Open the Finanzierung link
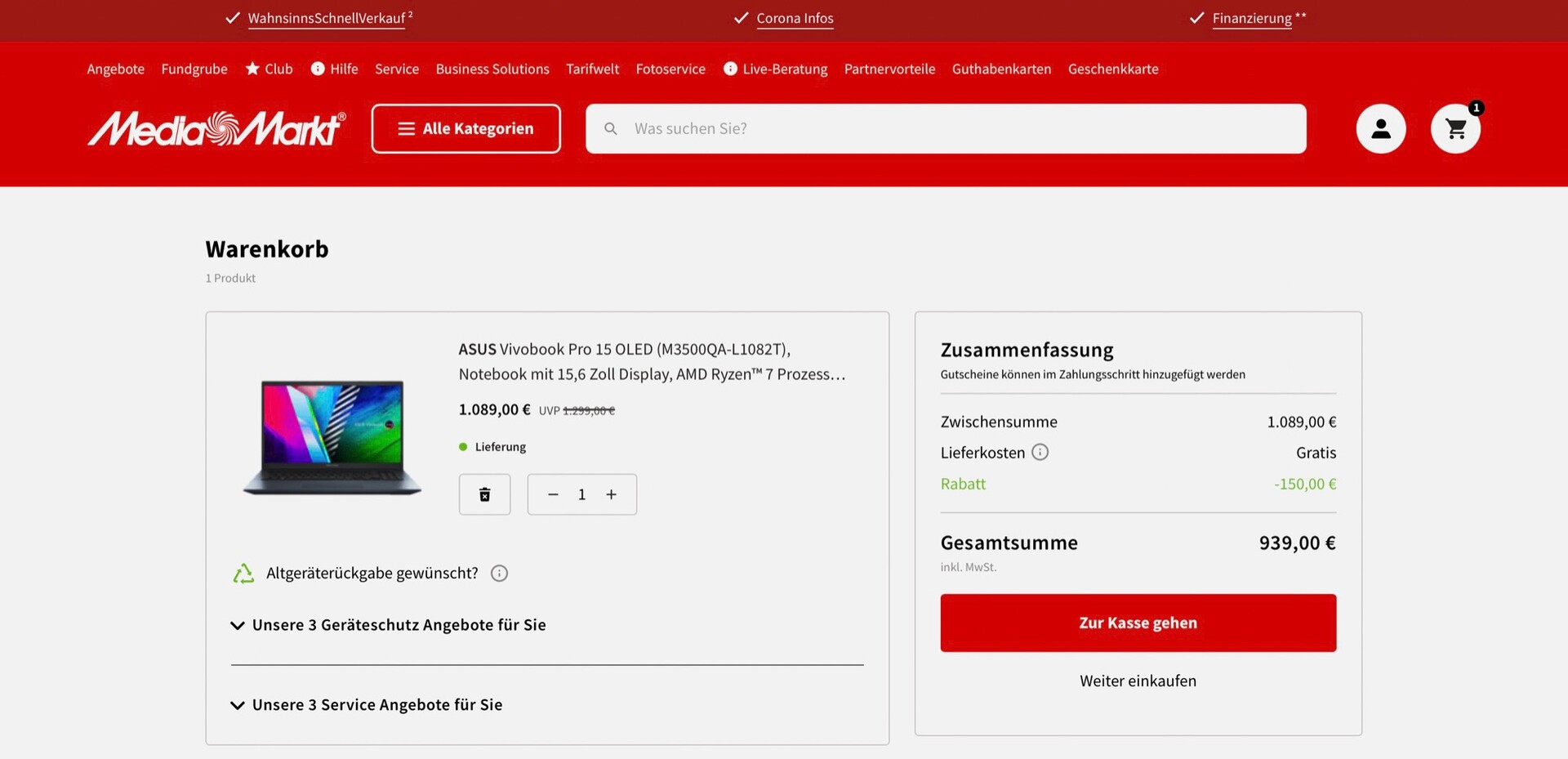The height and width of the screenshot is (759, 1568). click(x=1252, y=18)
